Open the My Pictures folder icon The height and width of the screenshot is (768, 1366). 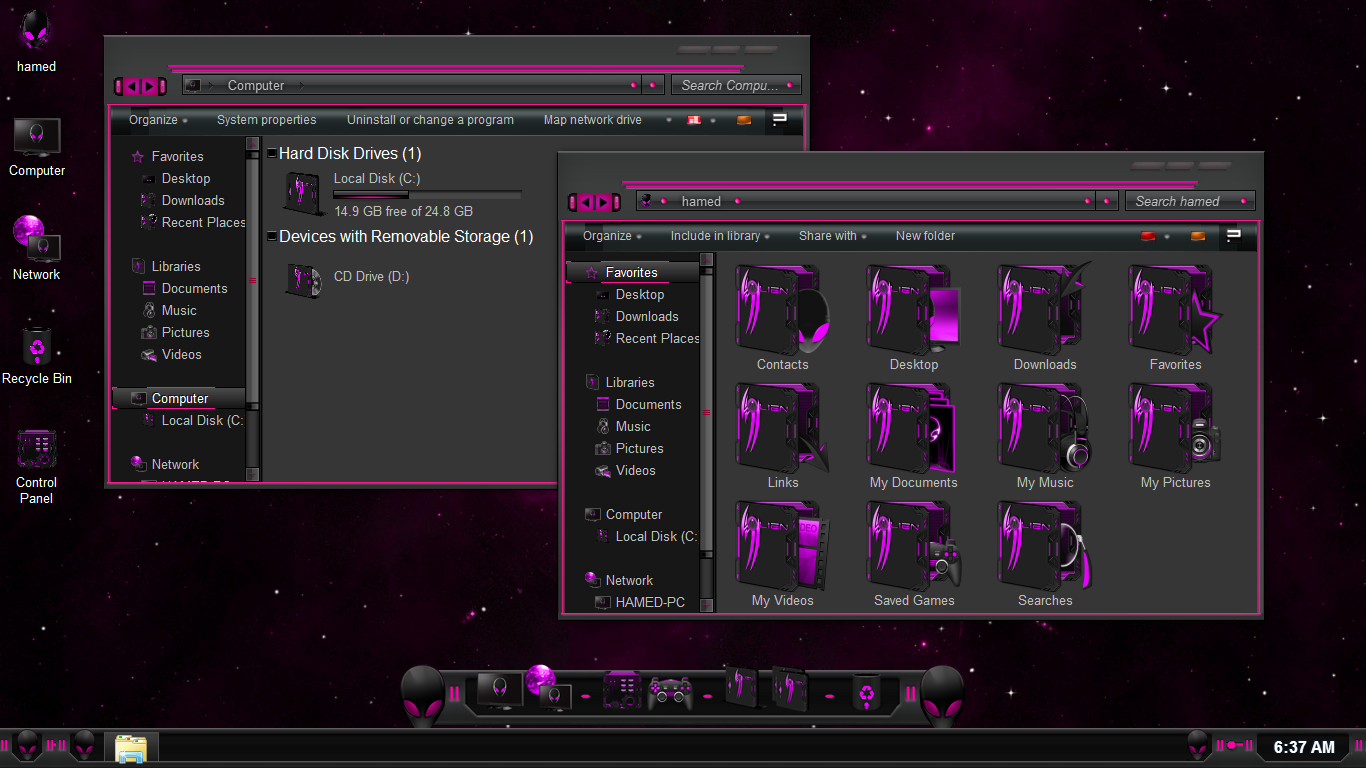tap(1175, 428)
